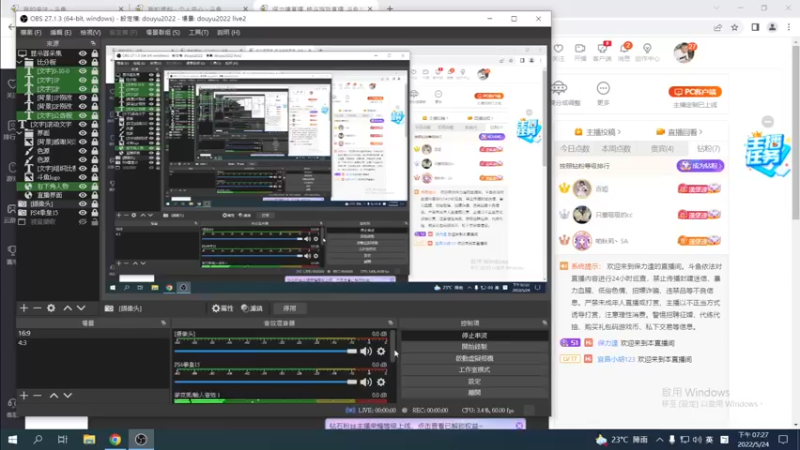Open the PS4拳皇15 mixer gear options
Screen dimensions: 800x450
[381, 382]
